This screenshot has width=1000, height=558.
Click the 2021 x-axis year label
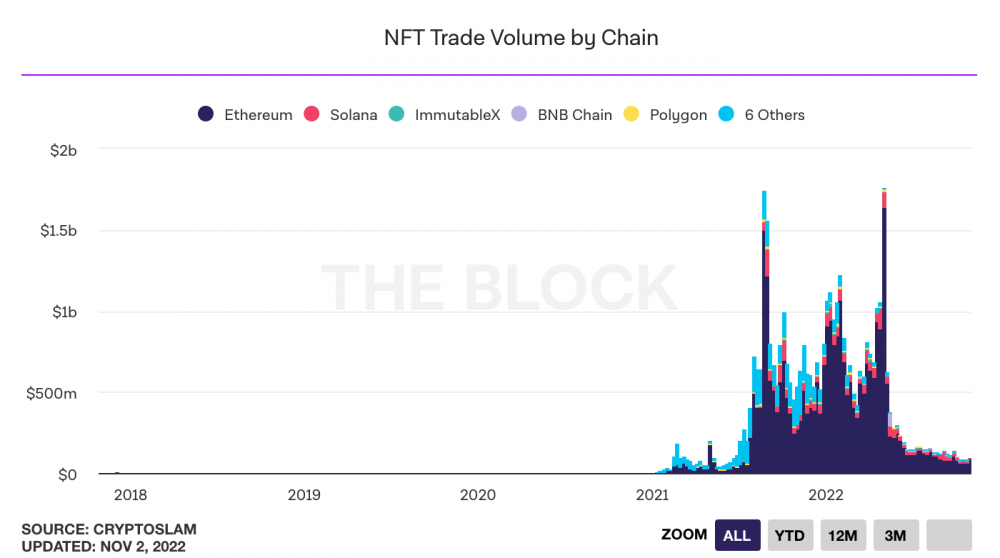pos(653,494)
